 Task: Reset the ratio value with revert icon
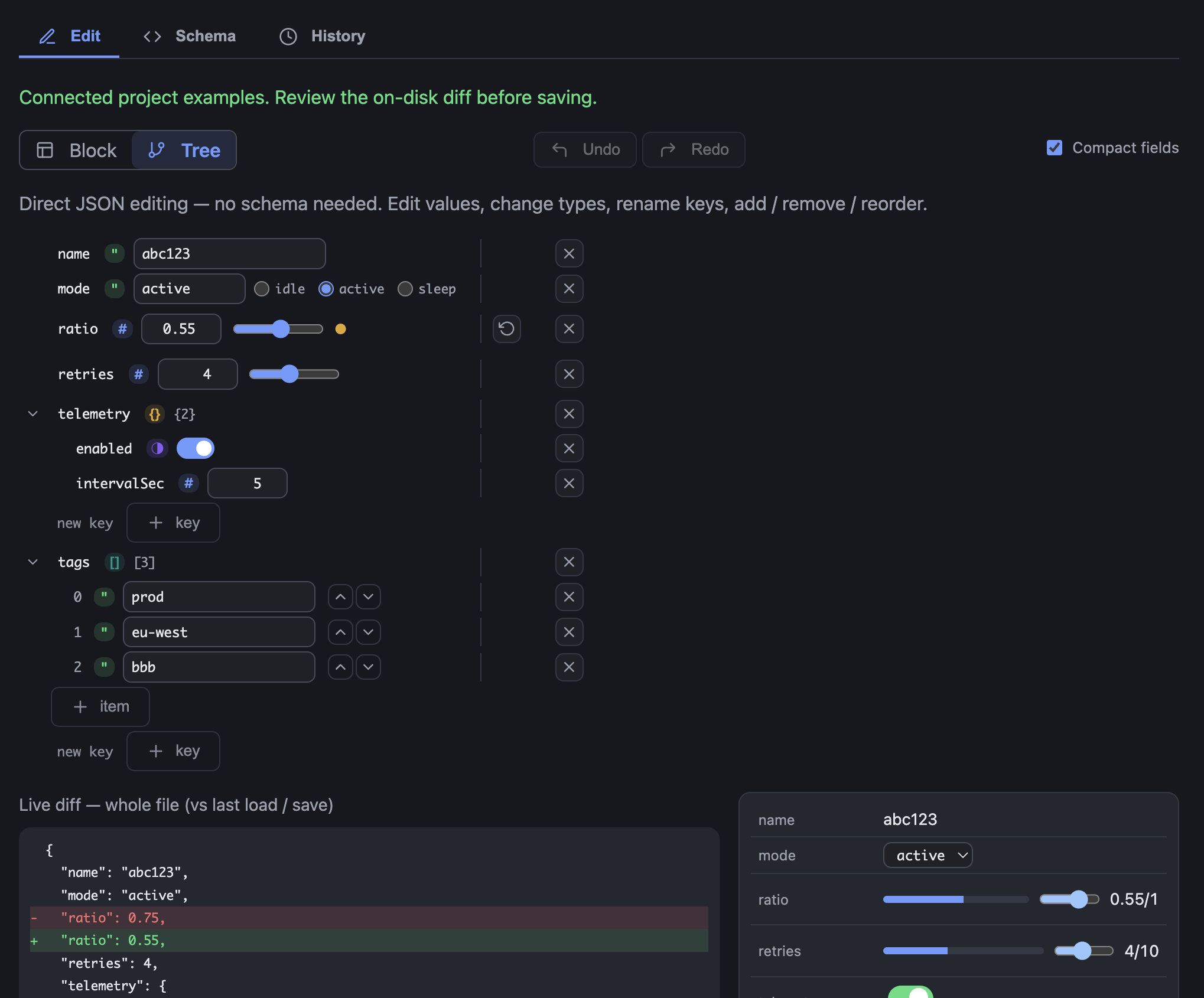pos(507,329)
